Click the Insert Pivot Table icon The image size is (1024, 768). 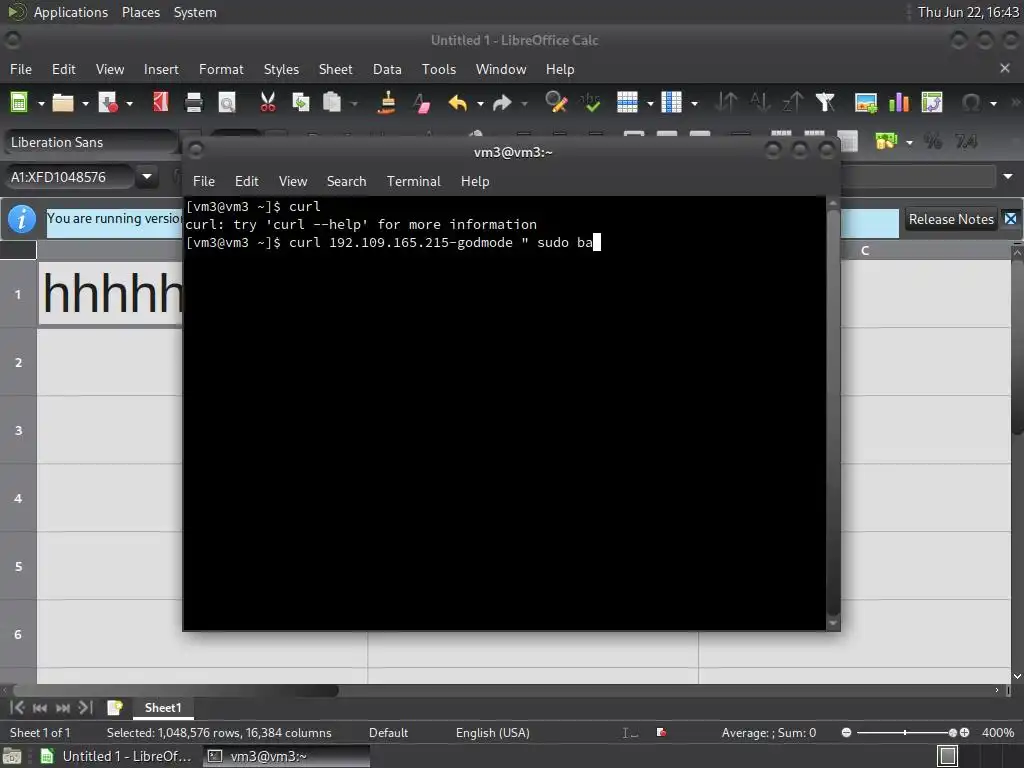(x=932, y=103)
